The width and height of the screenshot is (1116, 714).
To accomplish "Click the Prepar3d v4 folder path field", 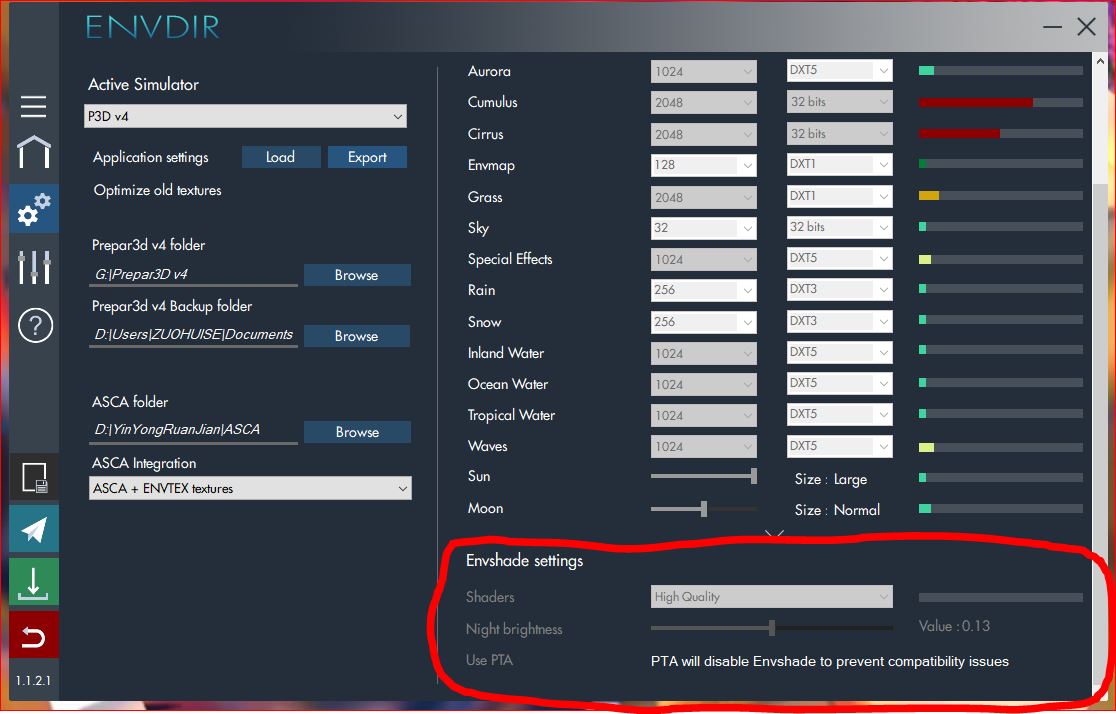I will [193, 273].
